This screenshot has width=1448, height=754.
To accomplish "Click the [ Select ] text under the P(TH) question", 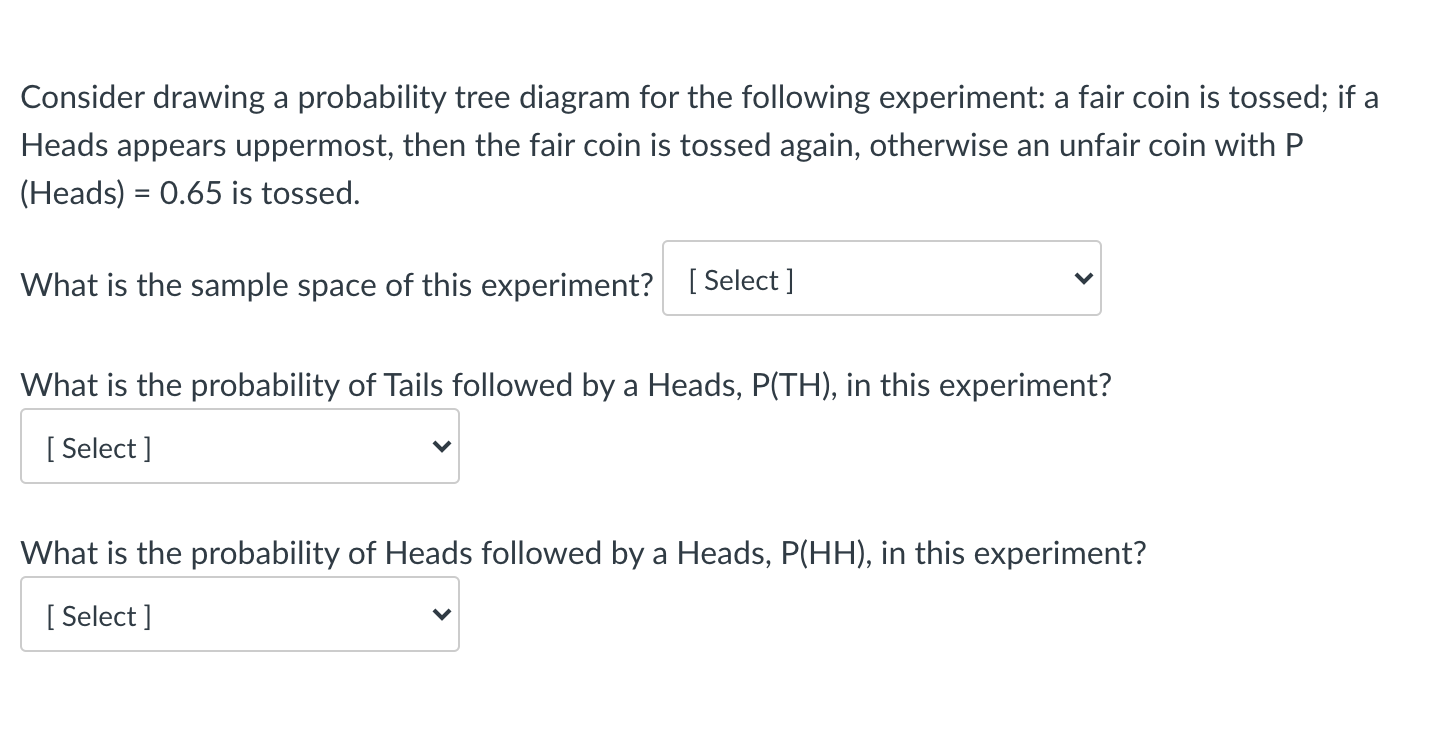I will (x=98, y=448).
